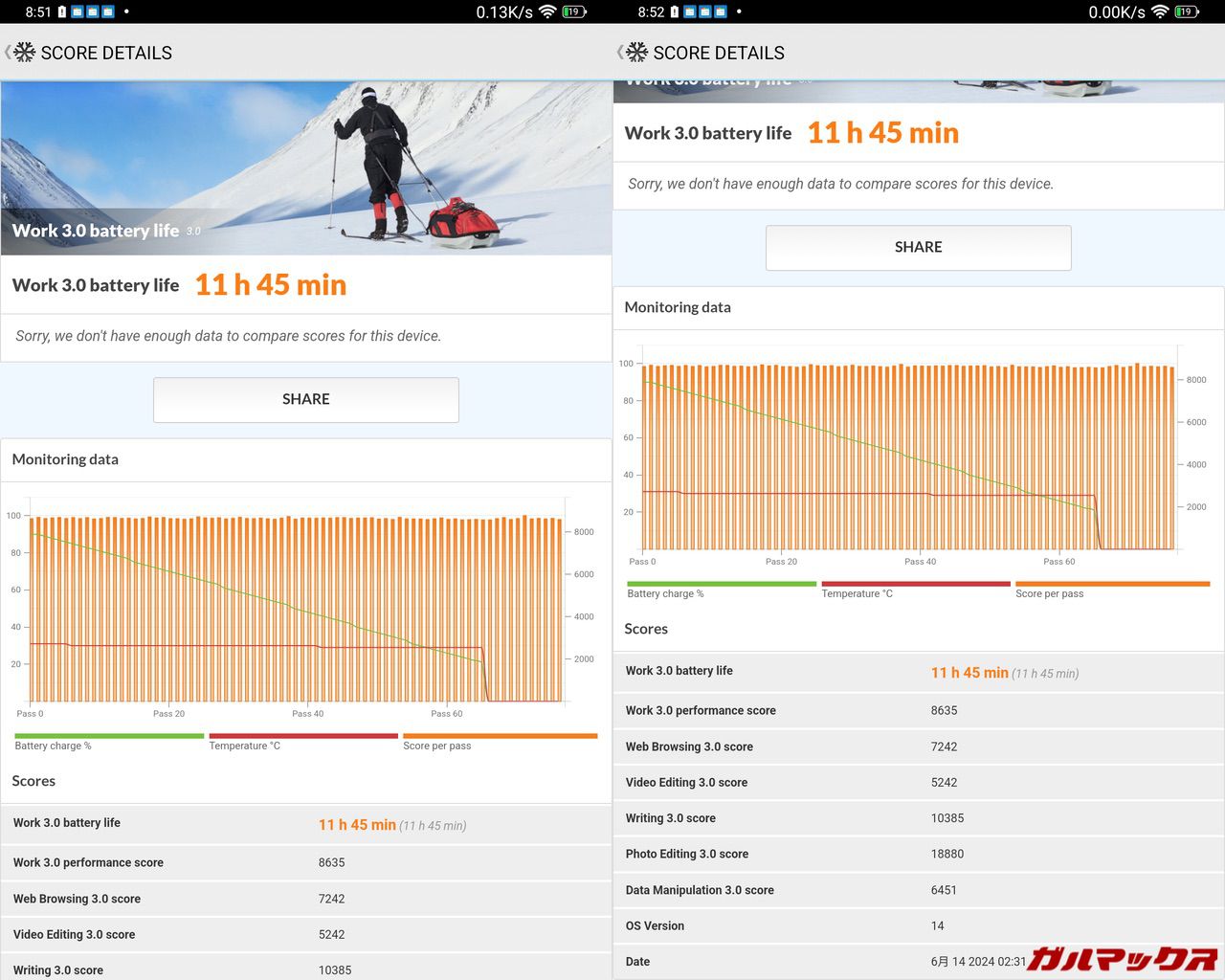Image resolution: width=1225 pixels, height=980 pixels.
Task: Tap the OS Version row
Action: 918,925
